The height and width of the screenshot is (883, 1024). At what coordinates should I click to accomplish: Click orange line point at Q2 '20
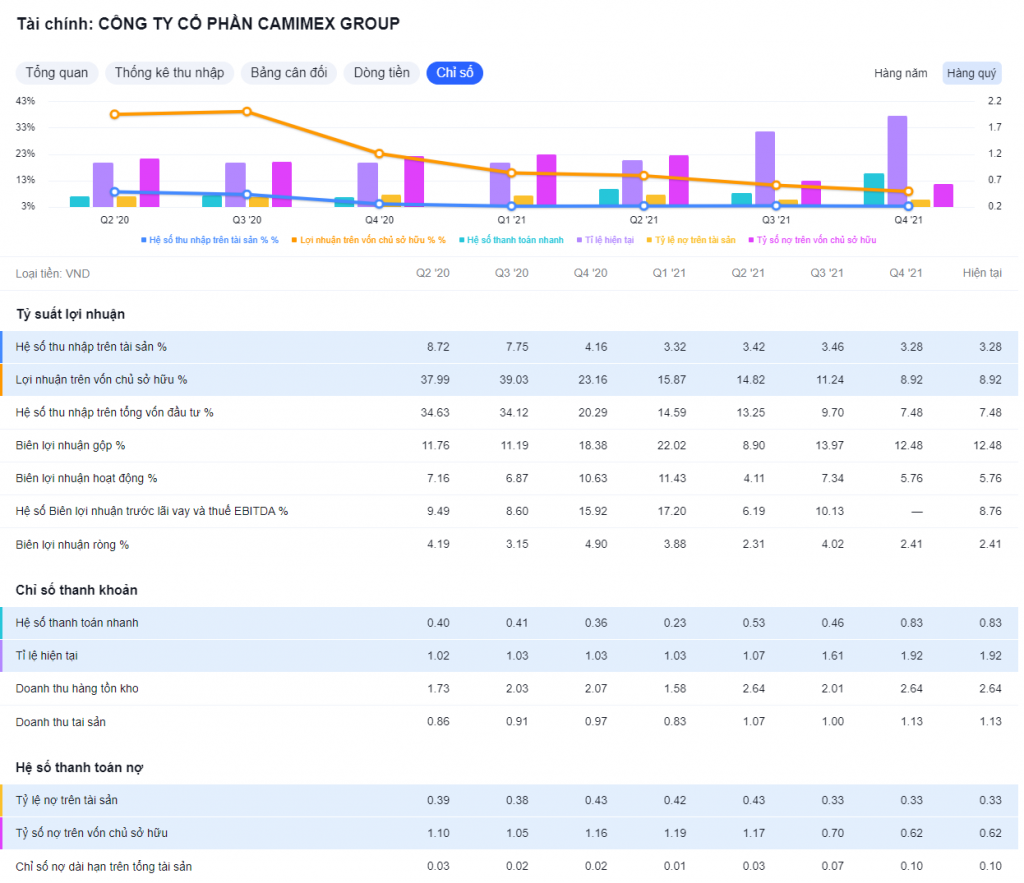tap(115, 114)
